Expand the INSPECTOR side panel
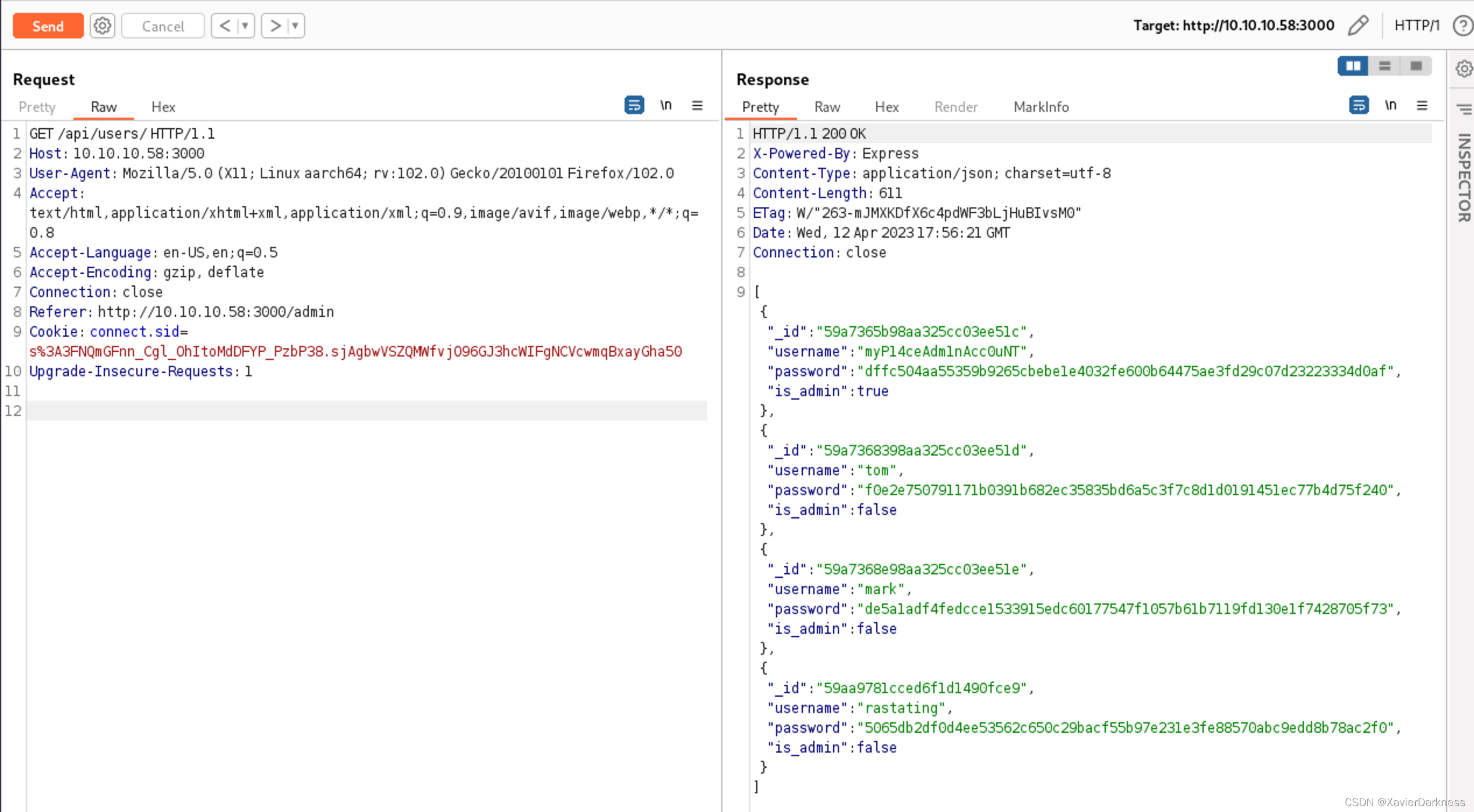 [x=1464, y=178]
